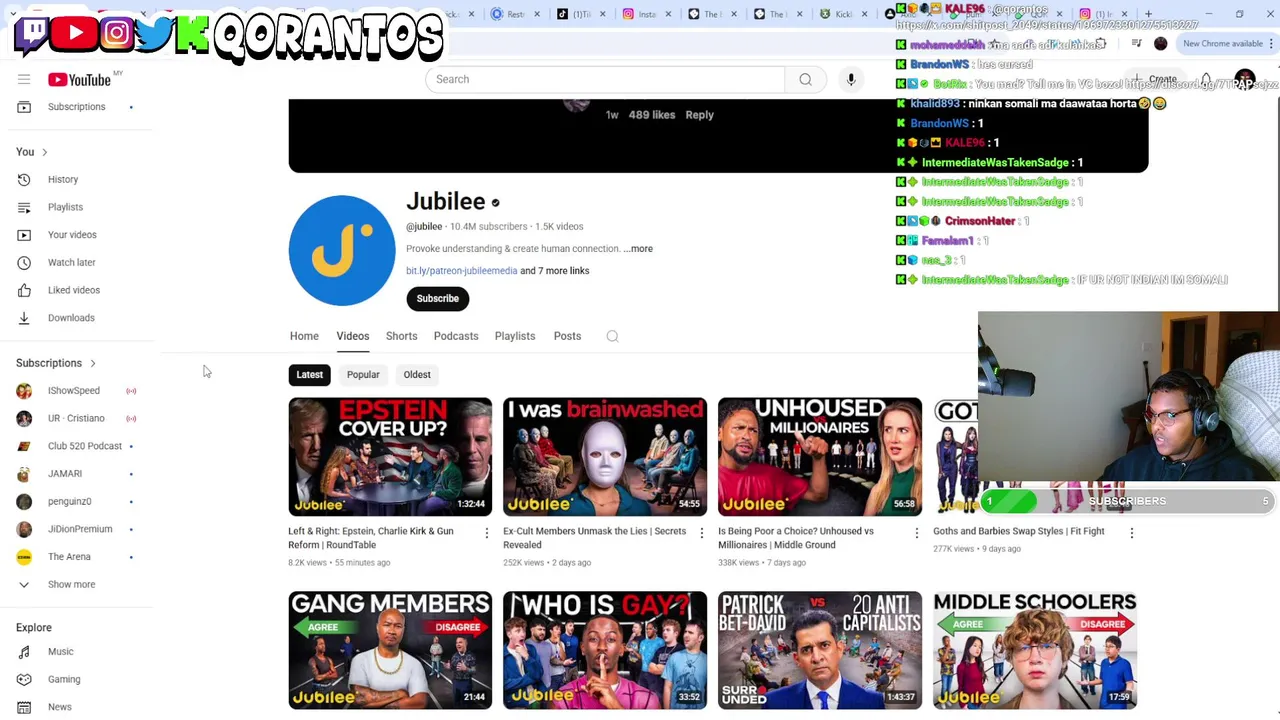Switch to the channel Home tab
The width and height of the screenshot is (1280, 720).
click(x=304, y=336)
